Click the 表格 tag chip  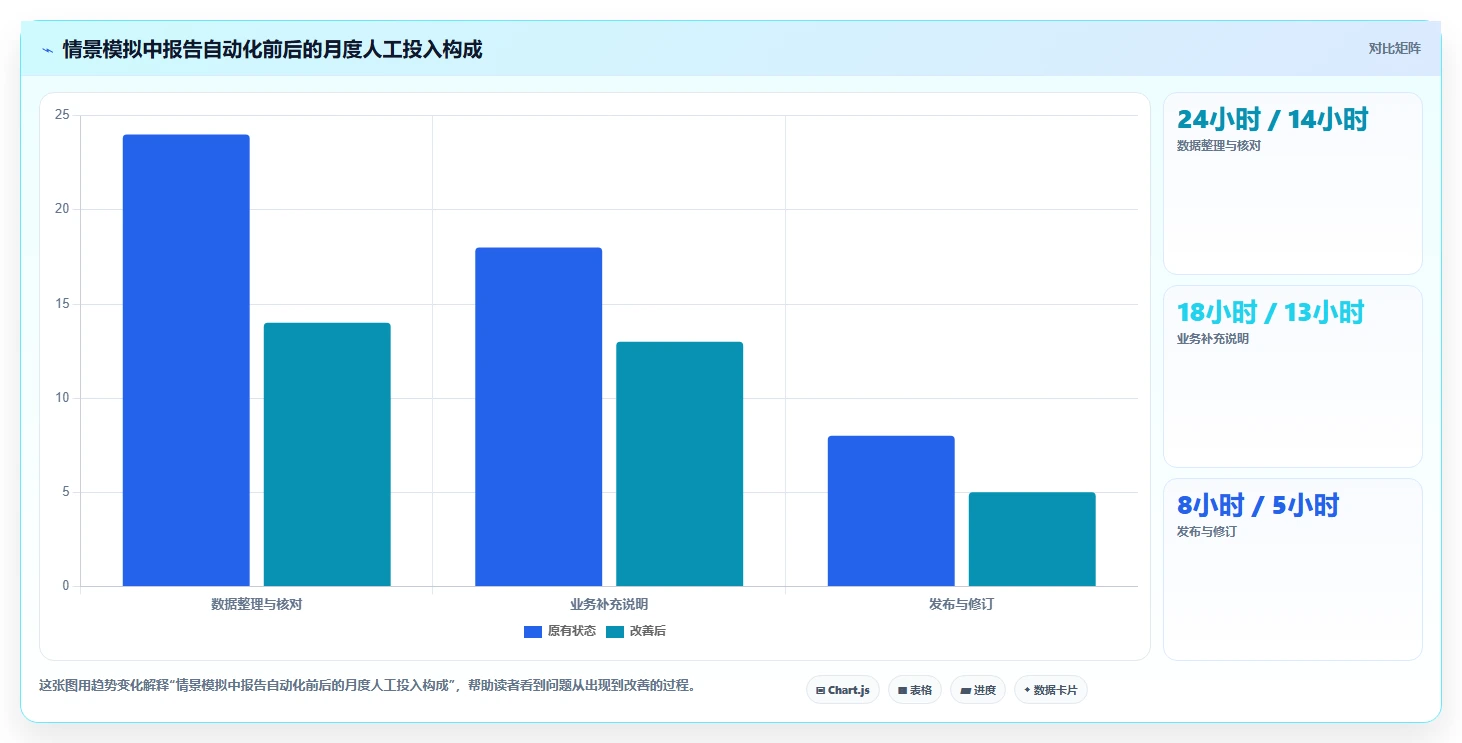point(915,690)
